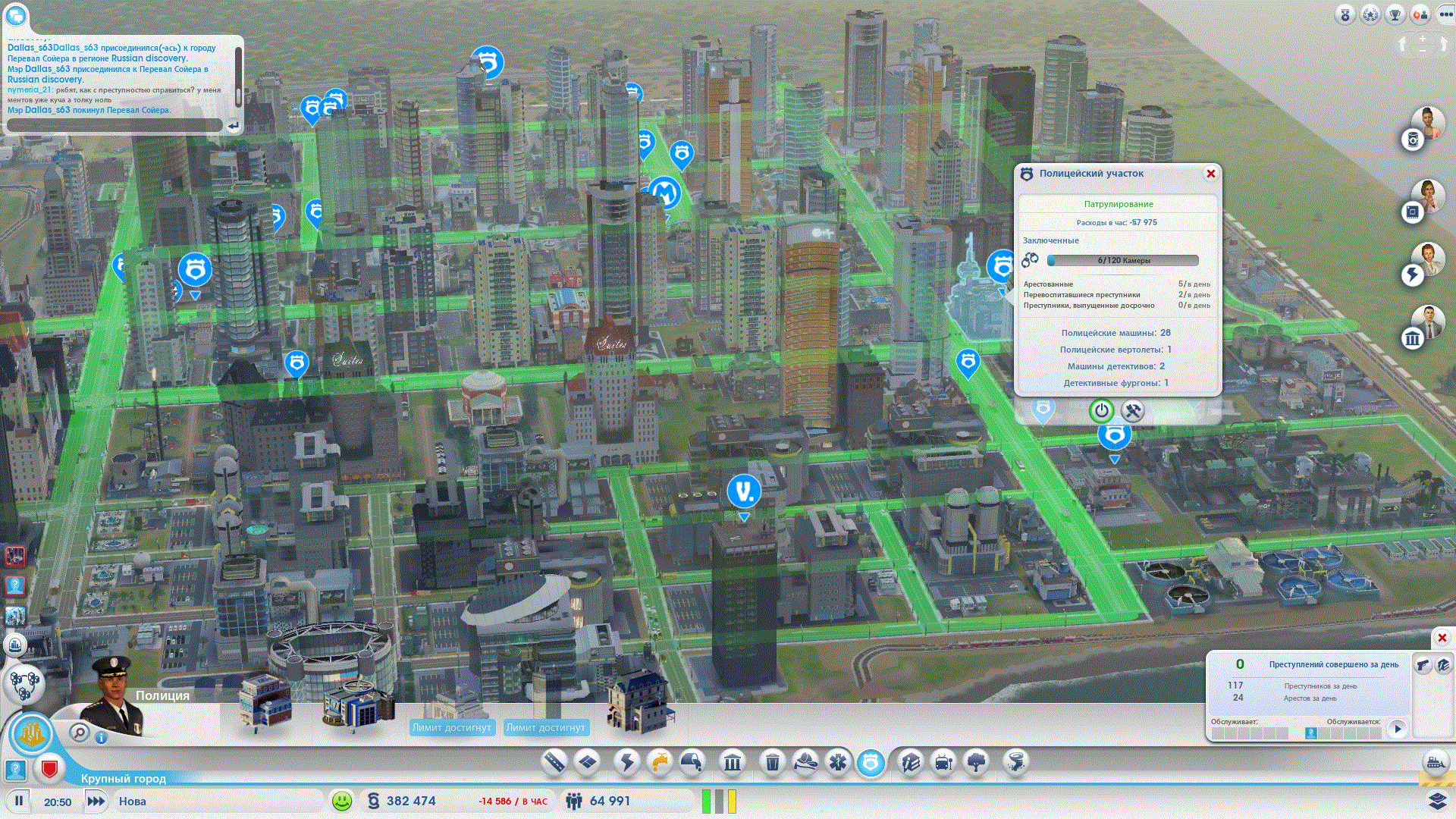
Task: Click the V. map marker bubble
Action: tap(744, 491)
